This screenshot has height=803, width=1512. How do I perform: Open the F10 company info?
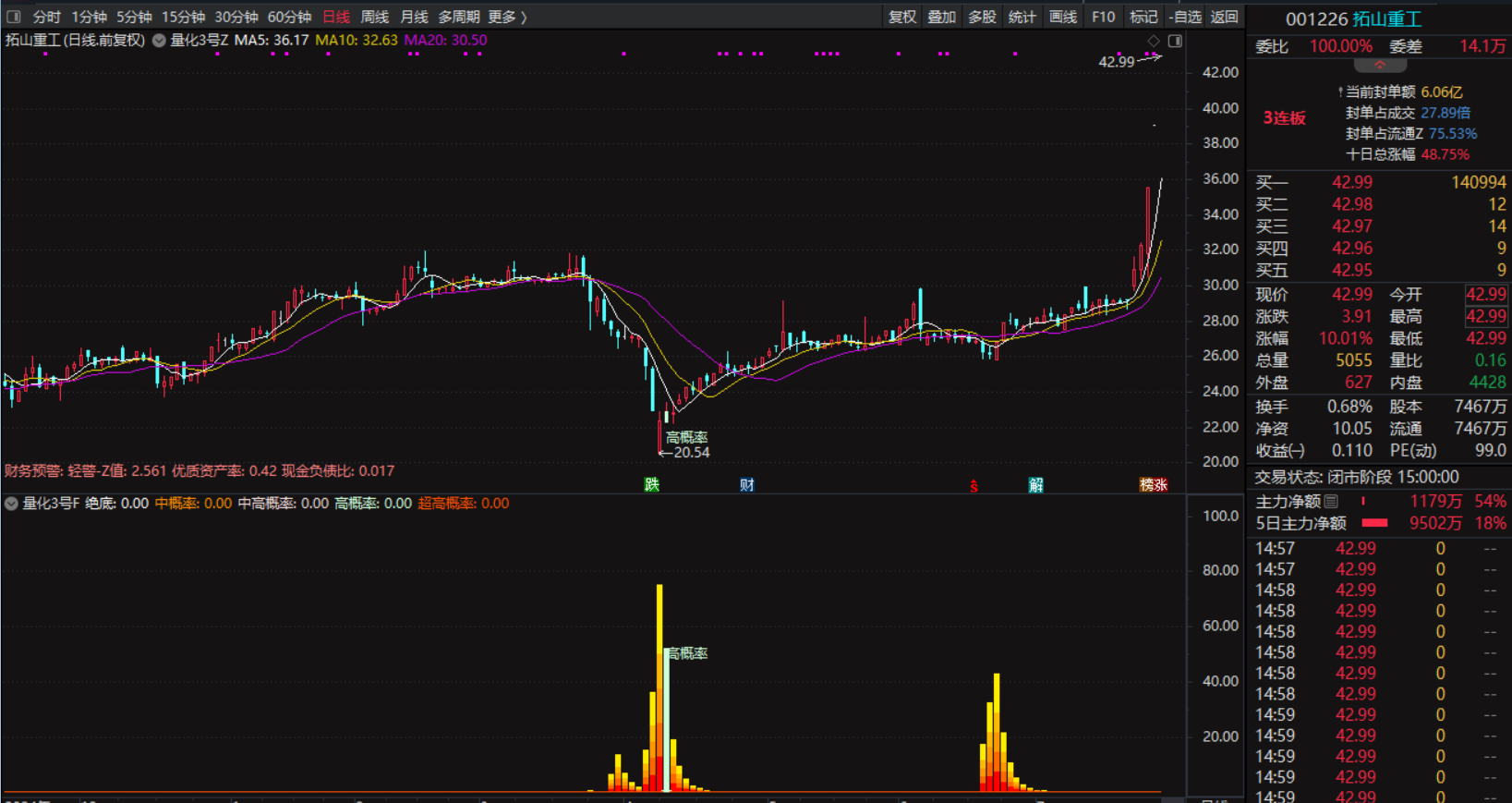pos(1103,17)
